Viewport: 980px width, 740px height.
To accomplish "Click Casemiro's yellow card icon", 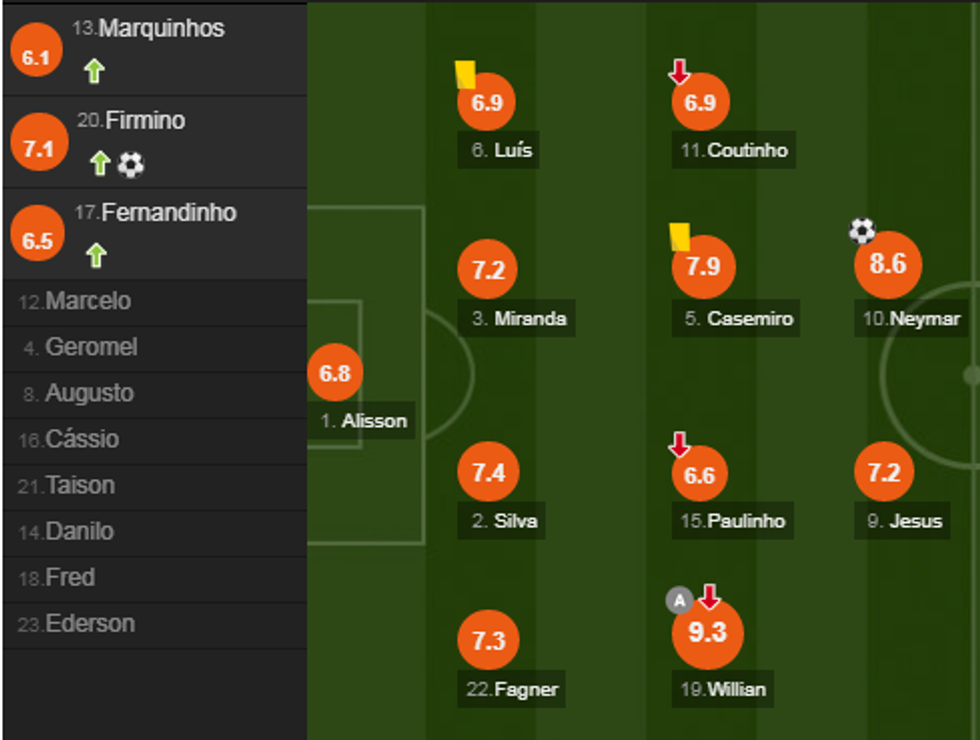I will pyautogui.click(x=680, y=236).
